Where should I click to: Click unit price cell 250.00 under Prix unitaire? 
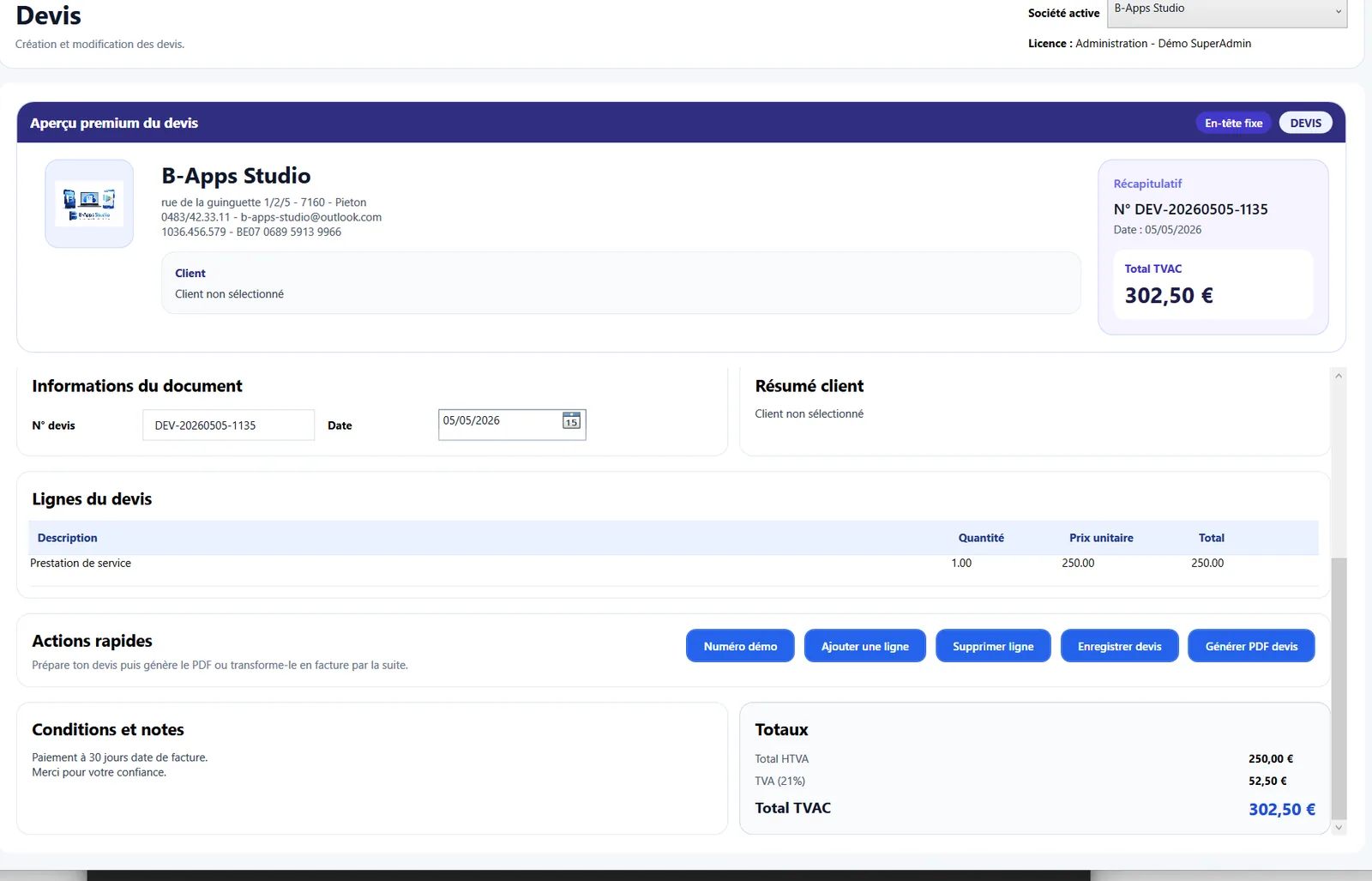tap(1078, 564)
